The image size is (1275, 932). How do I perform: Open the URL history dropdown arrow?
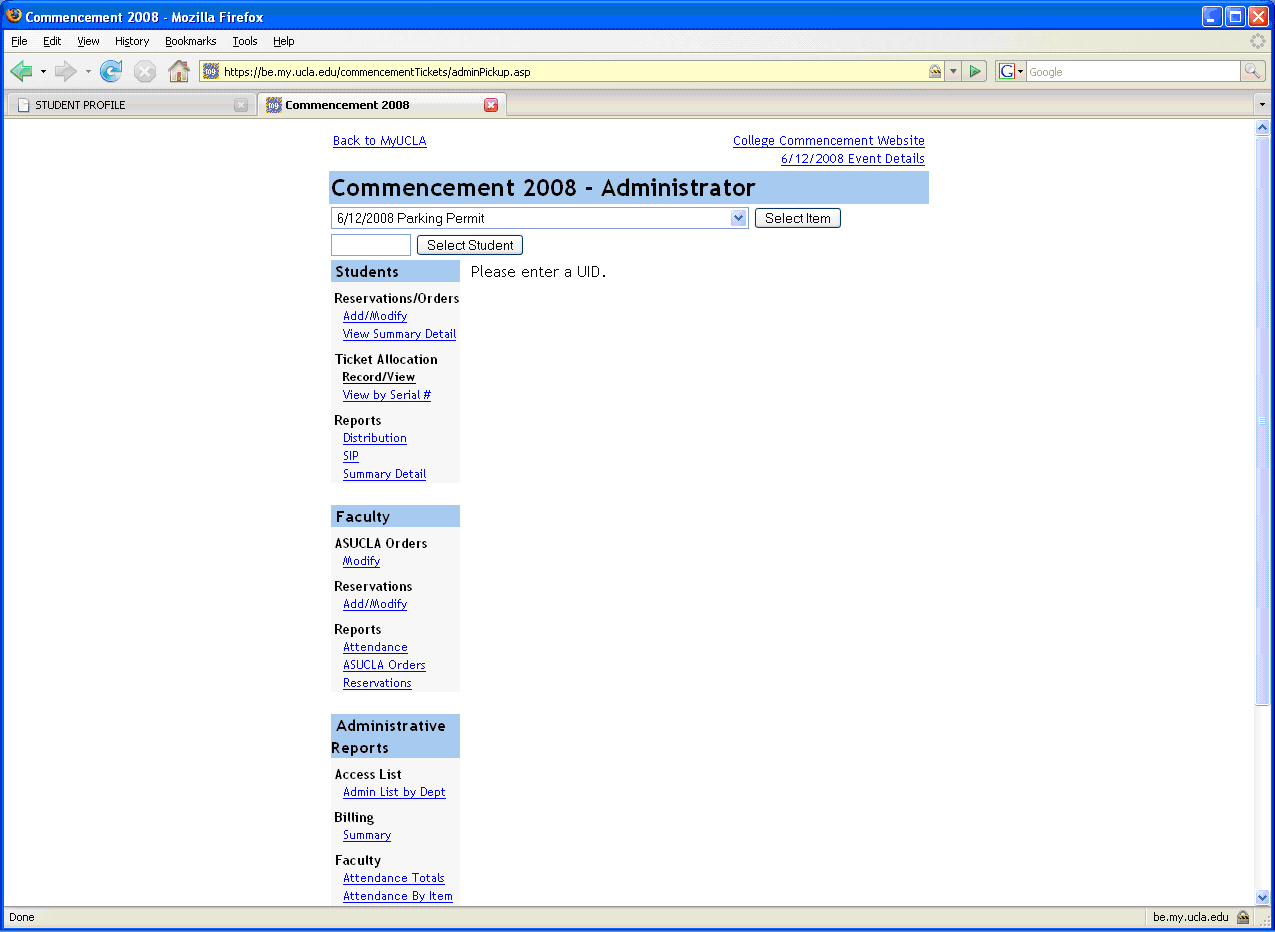pyautogui.click(x=953, y=71)
